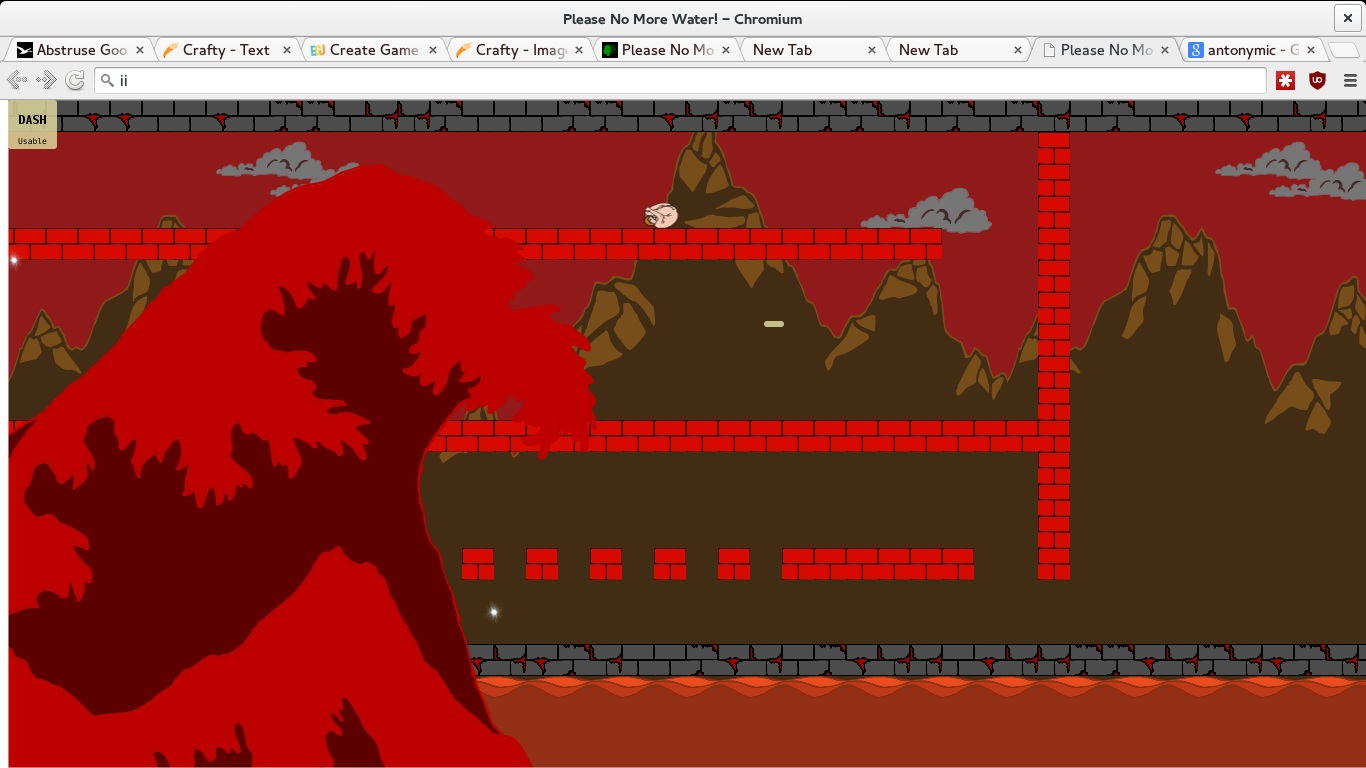
Task: Click the tall red brick pillar
Action: click(x=1054, y=356)
